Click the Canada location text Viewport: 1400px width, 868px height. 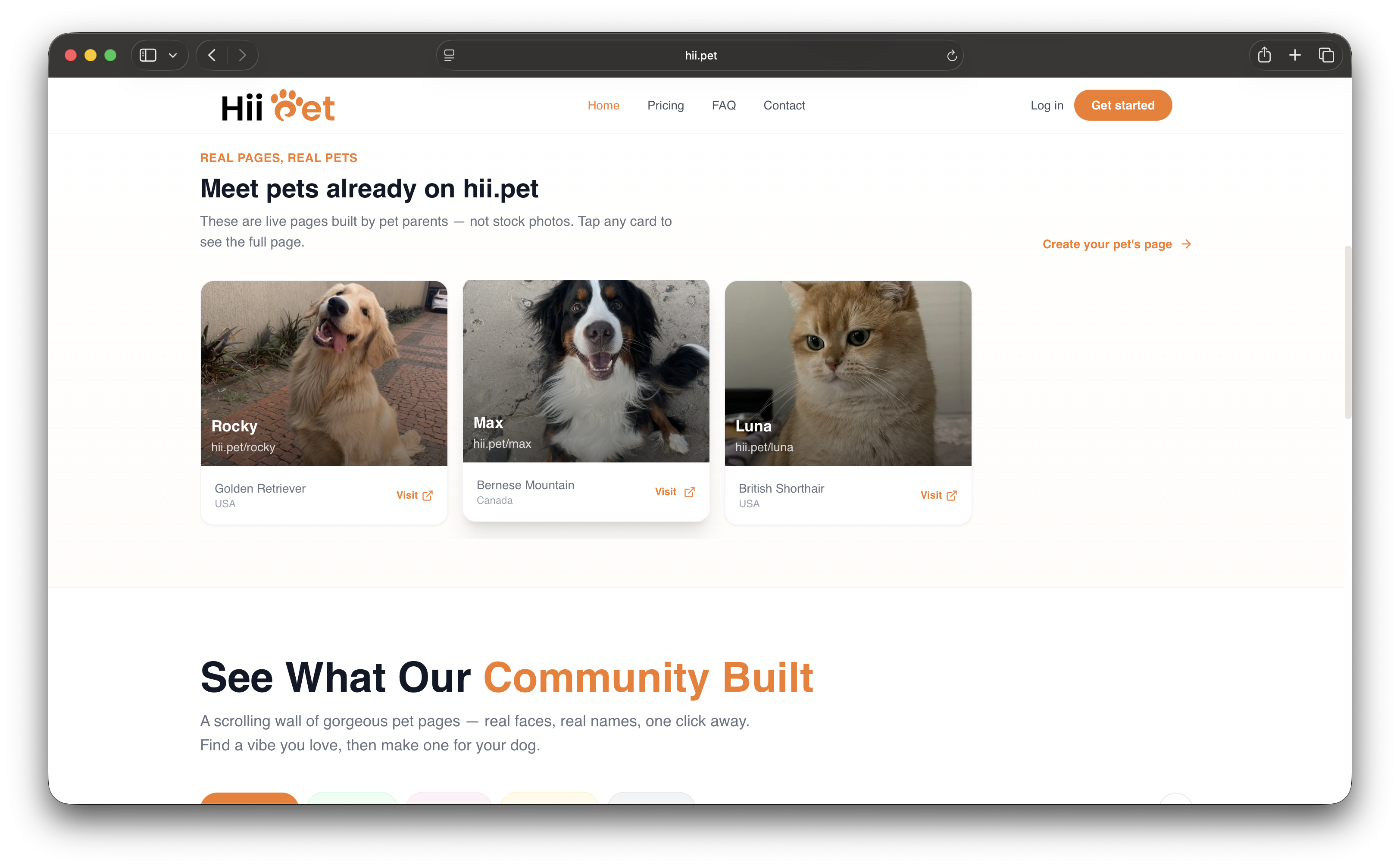coord(494,500)
